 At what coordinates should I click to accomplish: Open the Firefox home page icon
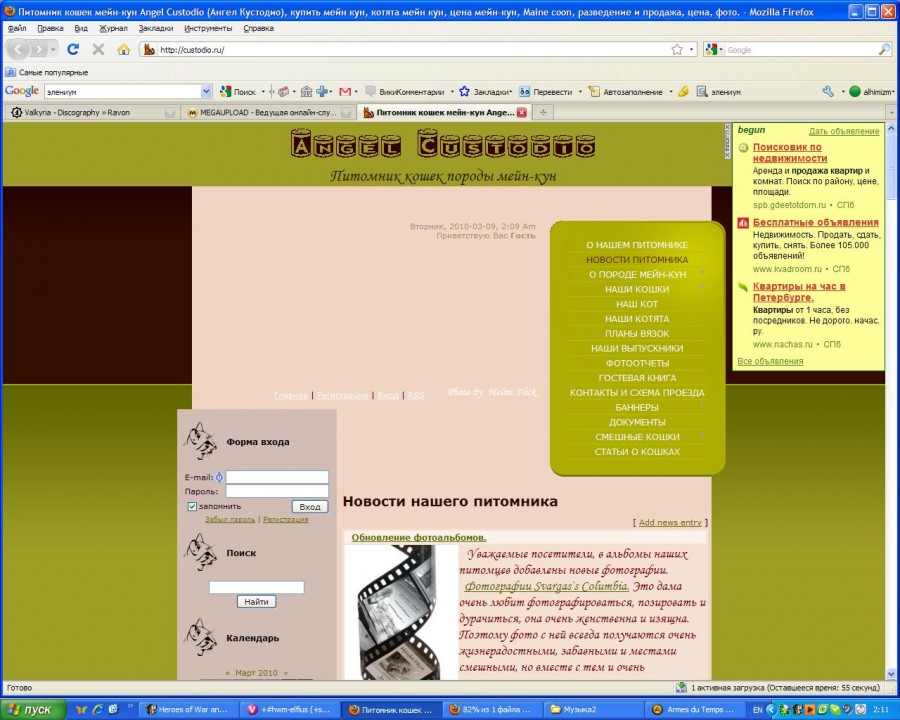tap(123, 49)
